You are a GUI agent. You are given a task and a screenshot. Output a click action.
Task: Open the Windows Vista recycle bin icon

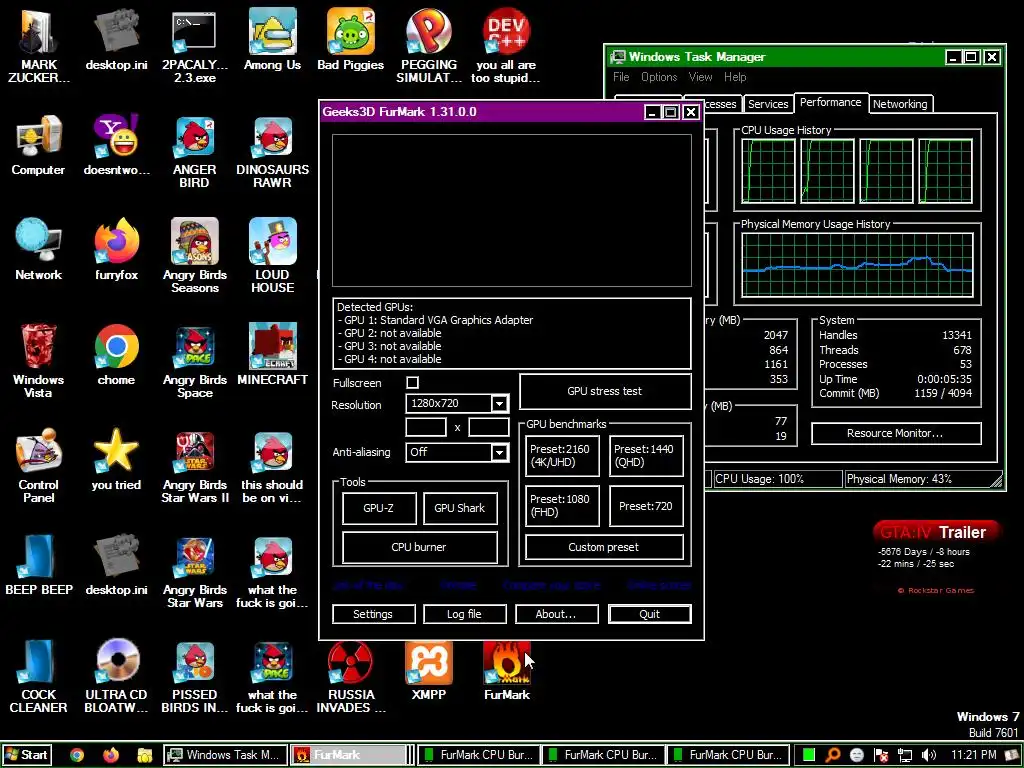(38, 360)
